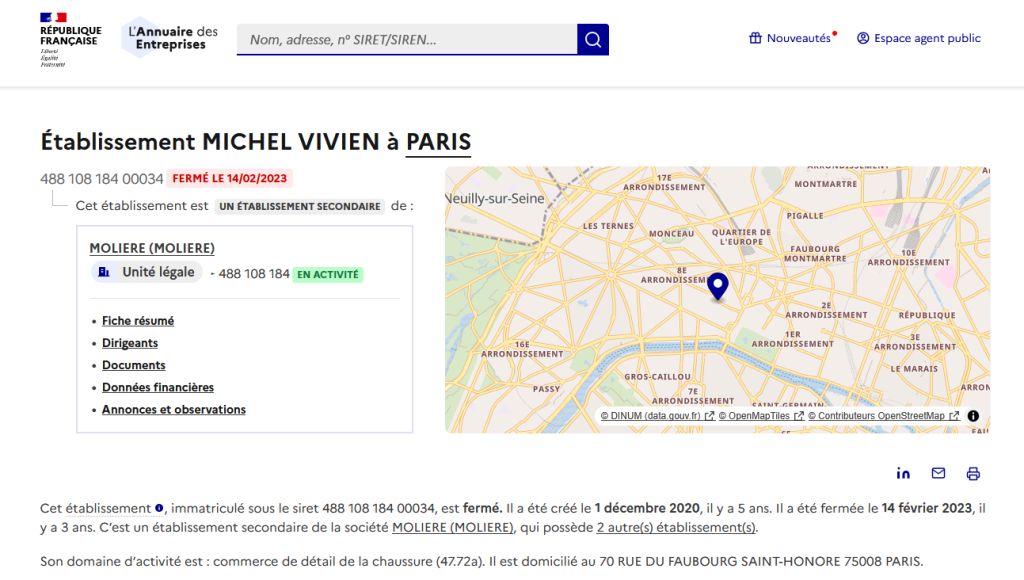Open the Documents link
Viewport: 1024px width, 580px height.
(134, 365)
